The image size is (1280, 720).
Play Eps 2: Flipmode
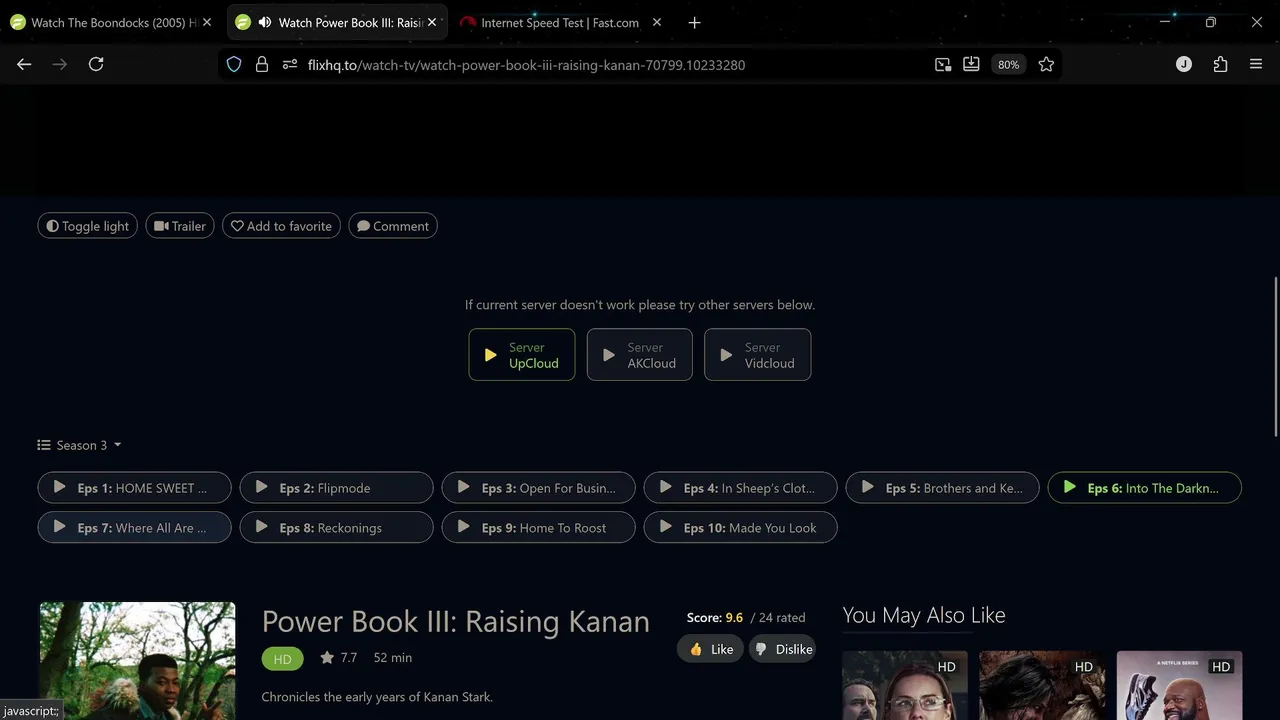tap(337, 488)
